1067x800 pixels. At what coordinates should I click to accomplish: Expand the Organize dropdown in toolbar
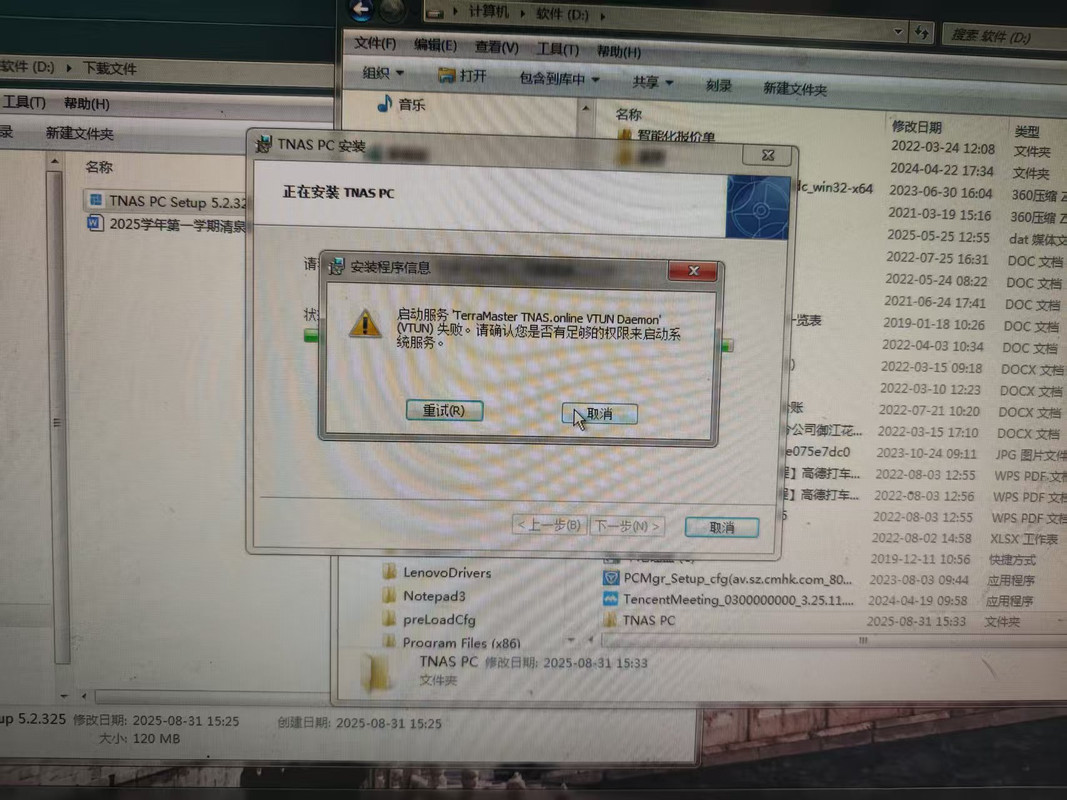point(383,73)
